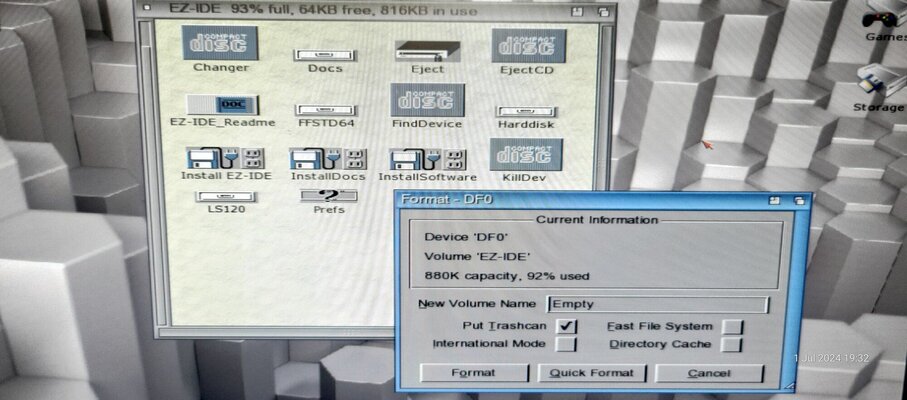Launch the InstallDocs installer icon
907x400 pixels.
tap(328, 158)
